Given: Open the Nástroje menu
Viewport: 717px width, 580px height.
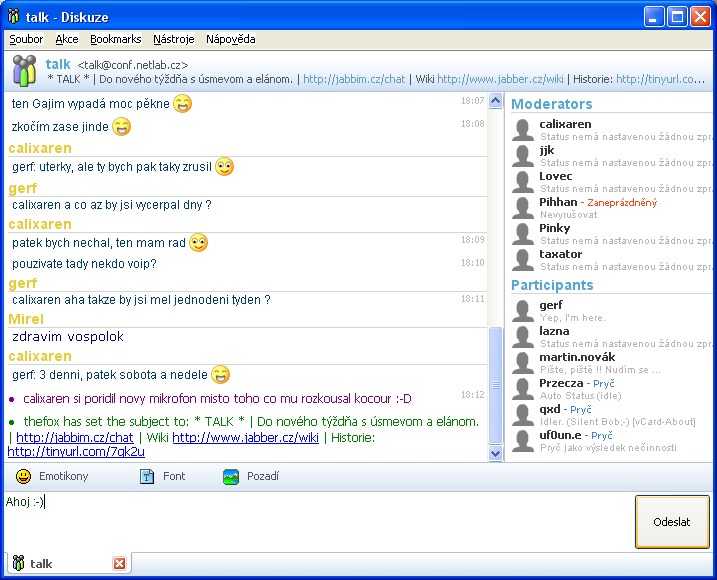Looking at the screenshot, I should point(173,39).
